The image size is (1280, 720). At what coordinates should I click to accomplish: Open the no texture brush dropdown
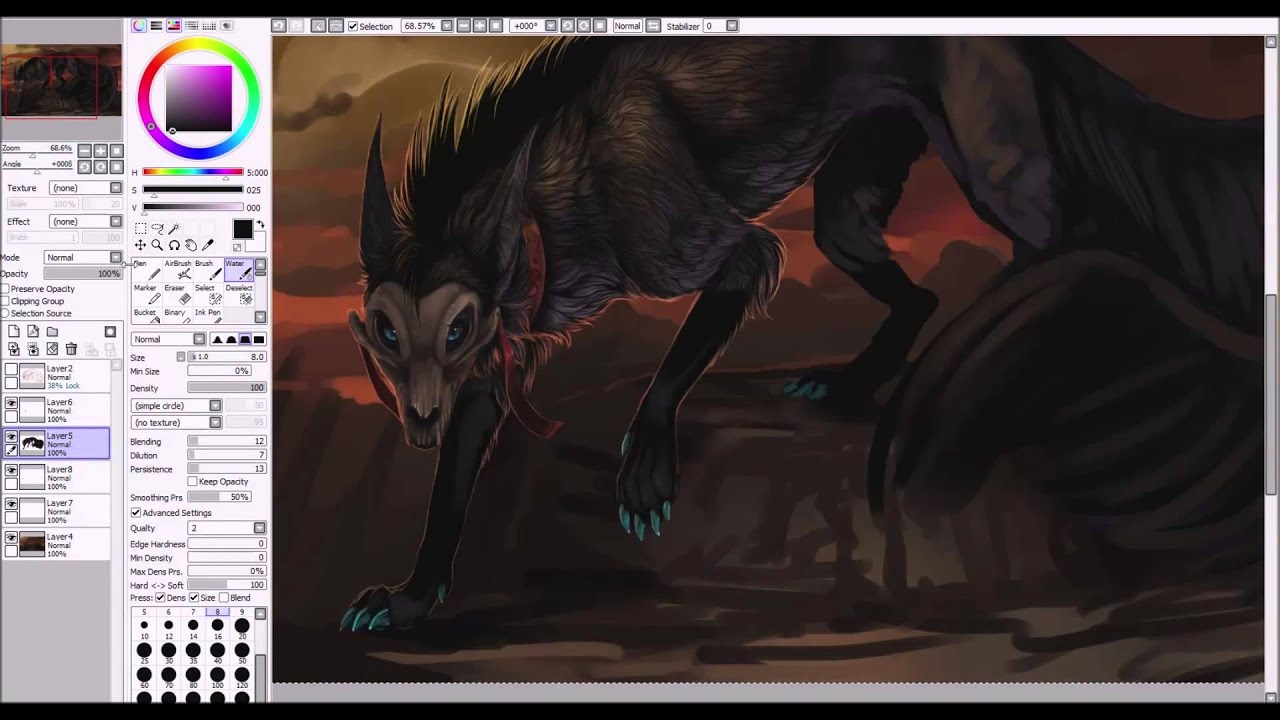click(176, 423)
